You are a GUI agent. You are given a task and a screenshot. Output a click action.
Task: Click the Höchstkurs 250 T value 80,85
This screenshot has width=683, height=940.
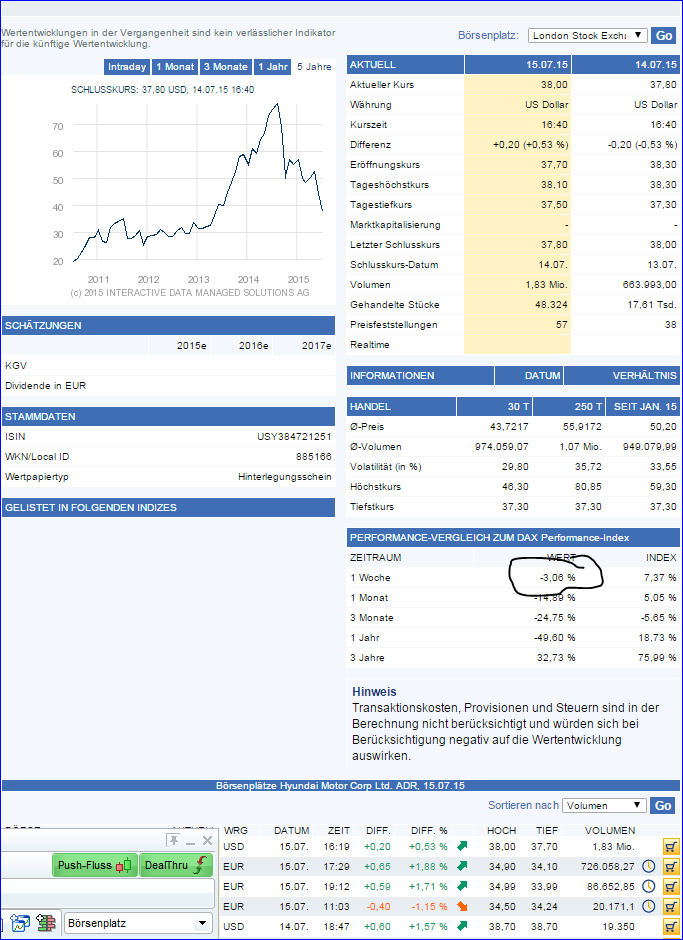coord(588,487)
